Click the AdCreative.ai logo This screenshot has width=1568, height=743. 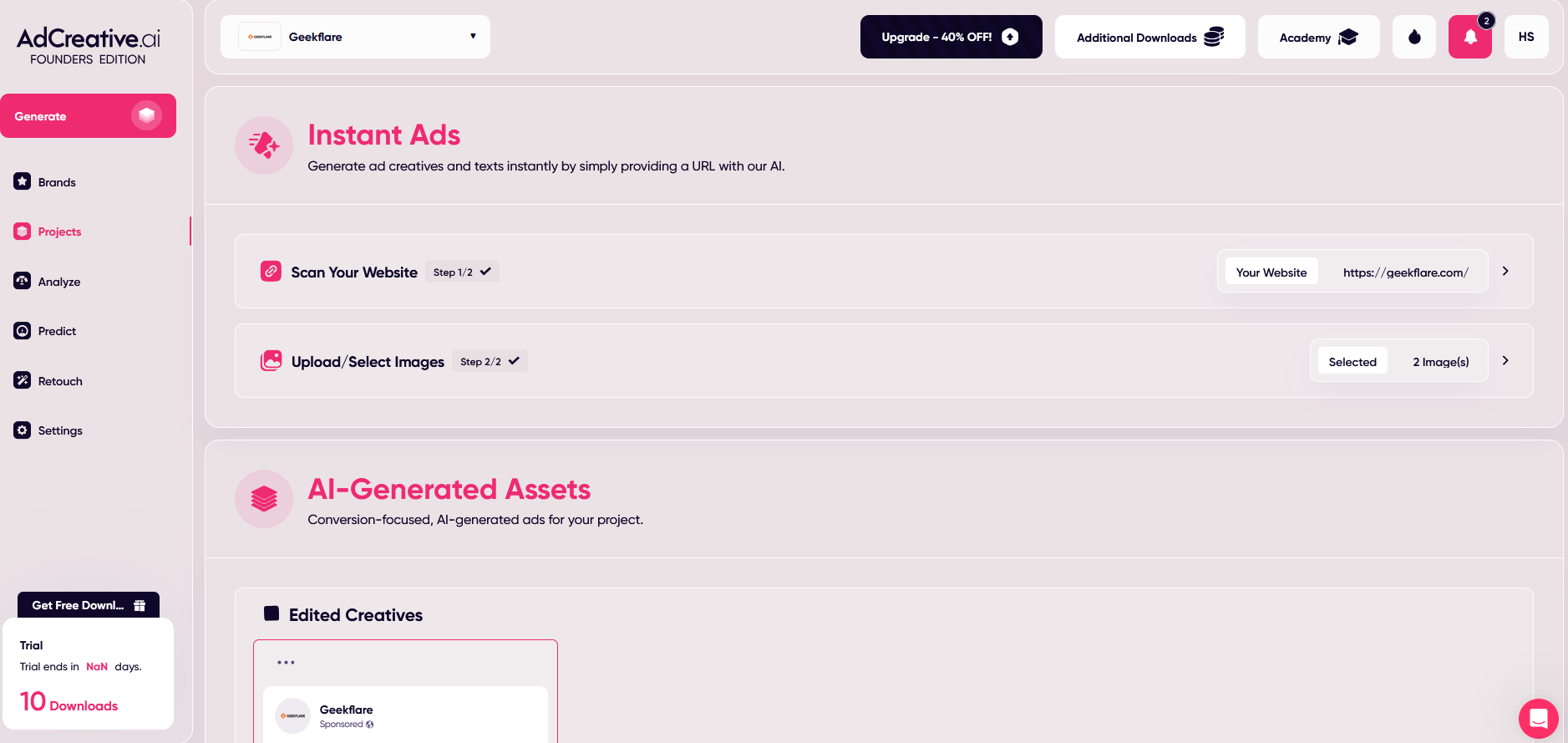click(x=88, y=46)
